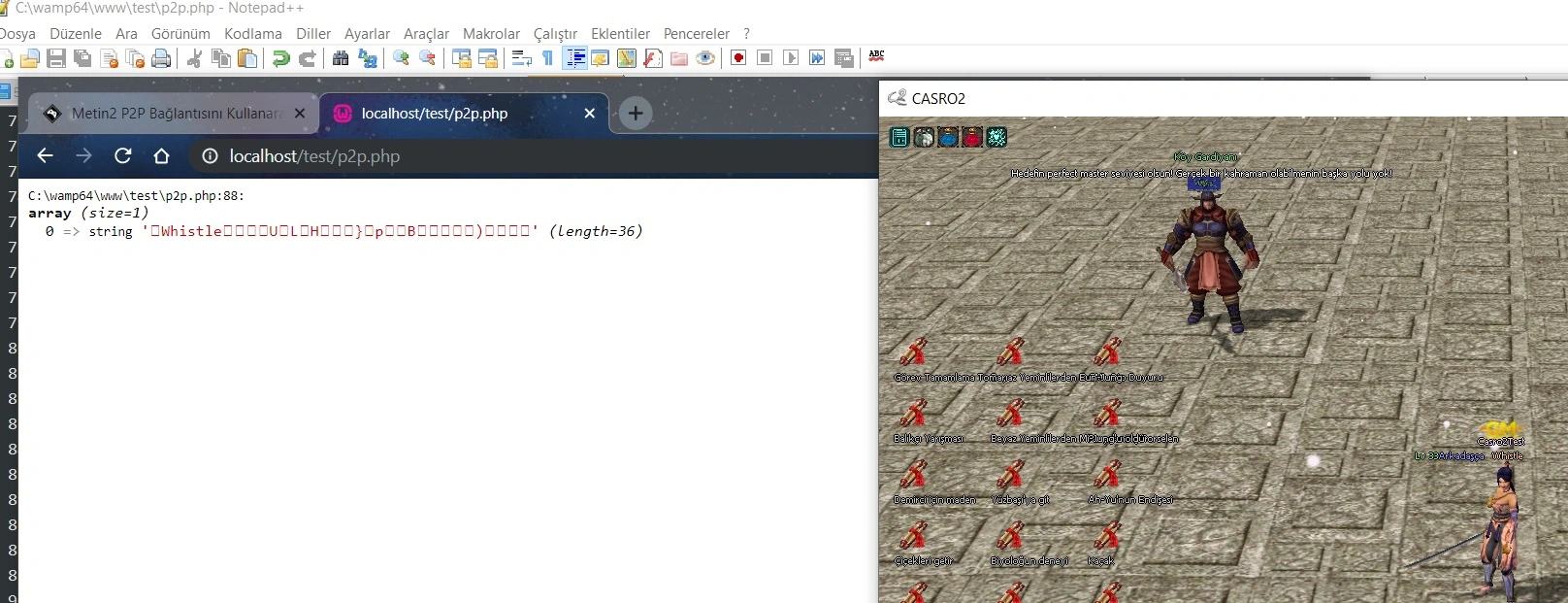The height and width of the screenshot is (603, 1568).
Task: Undo the last edit in Notepad++
Action: [x=281, y=58]
